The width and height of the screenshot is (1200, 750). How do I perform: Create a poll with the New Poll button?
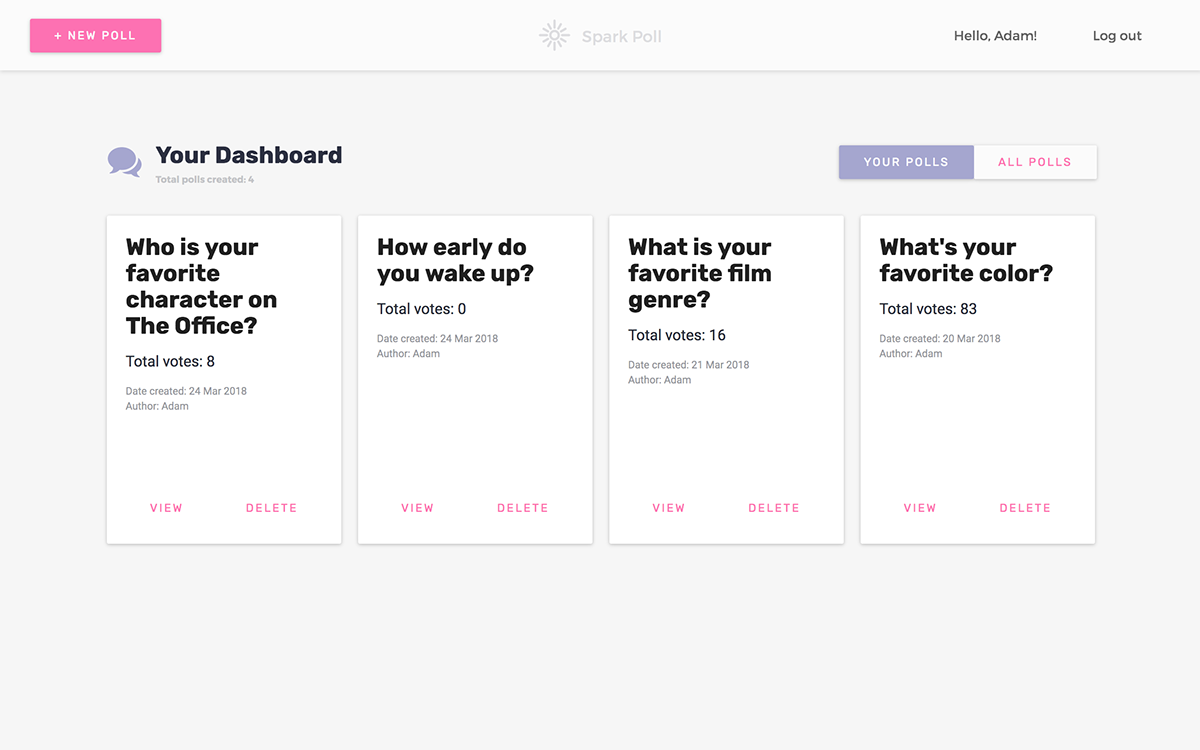coord(95,35)
